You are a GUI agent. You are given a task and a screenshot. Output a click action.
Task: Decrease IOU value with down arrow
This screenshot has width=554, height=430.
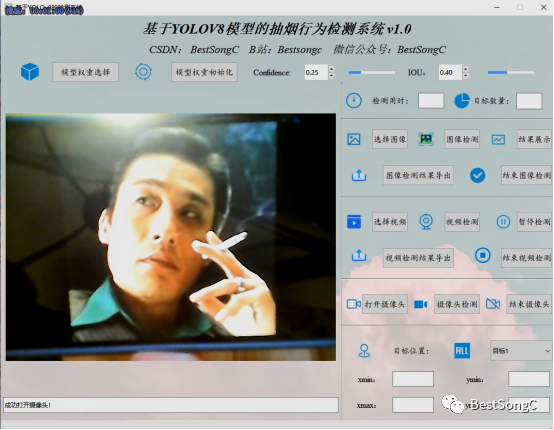pos(465,76)
